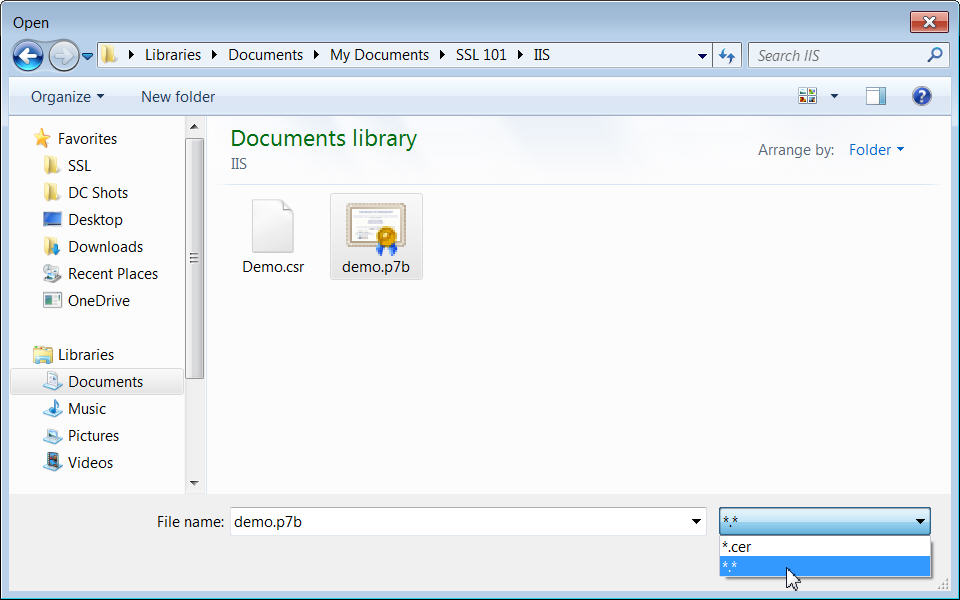Expand the File name history dropdown
The image size is (960, 600).
click(697, 521)
